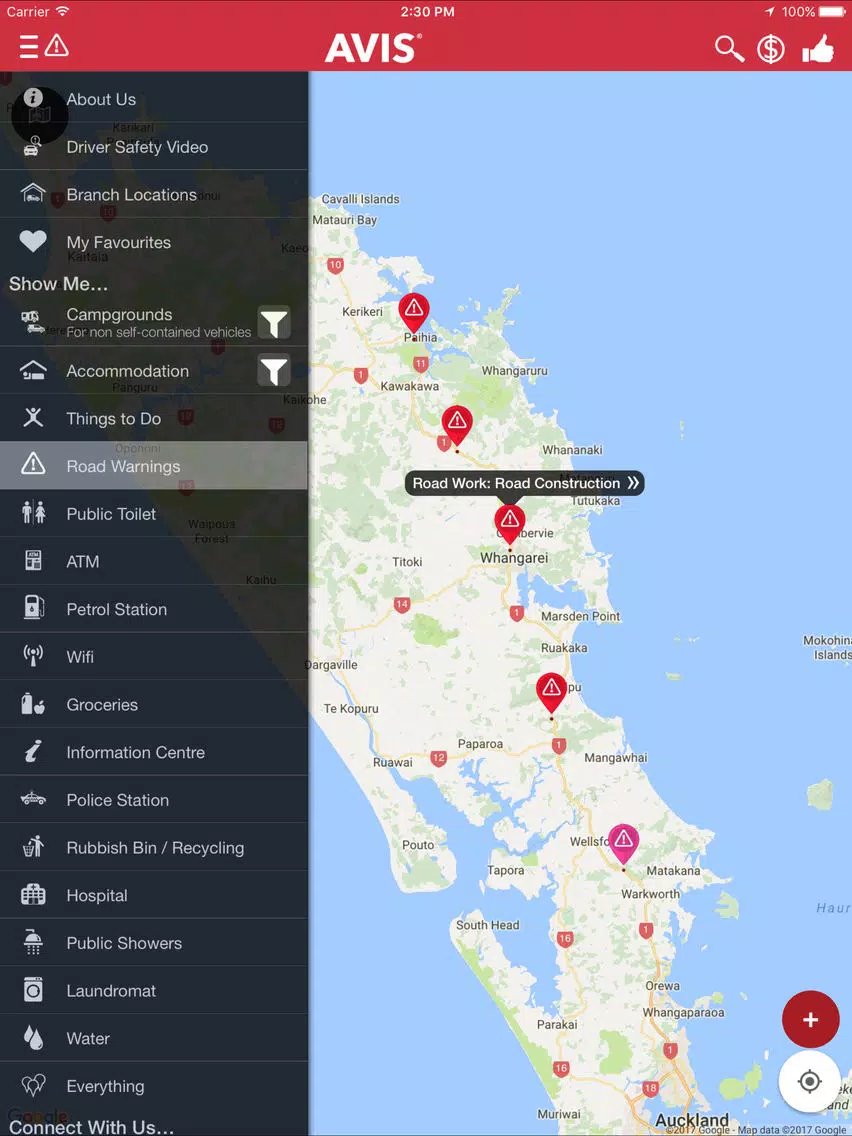Click the Petrol Station pump icon
The image size is (852, 1136).
33,608
